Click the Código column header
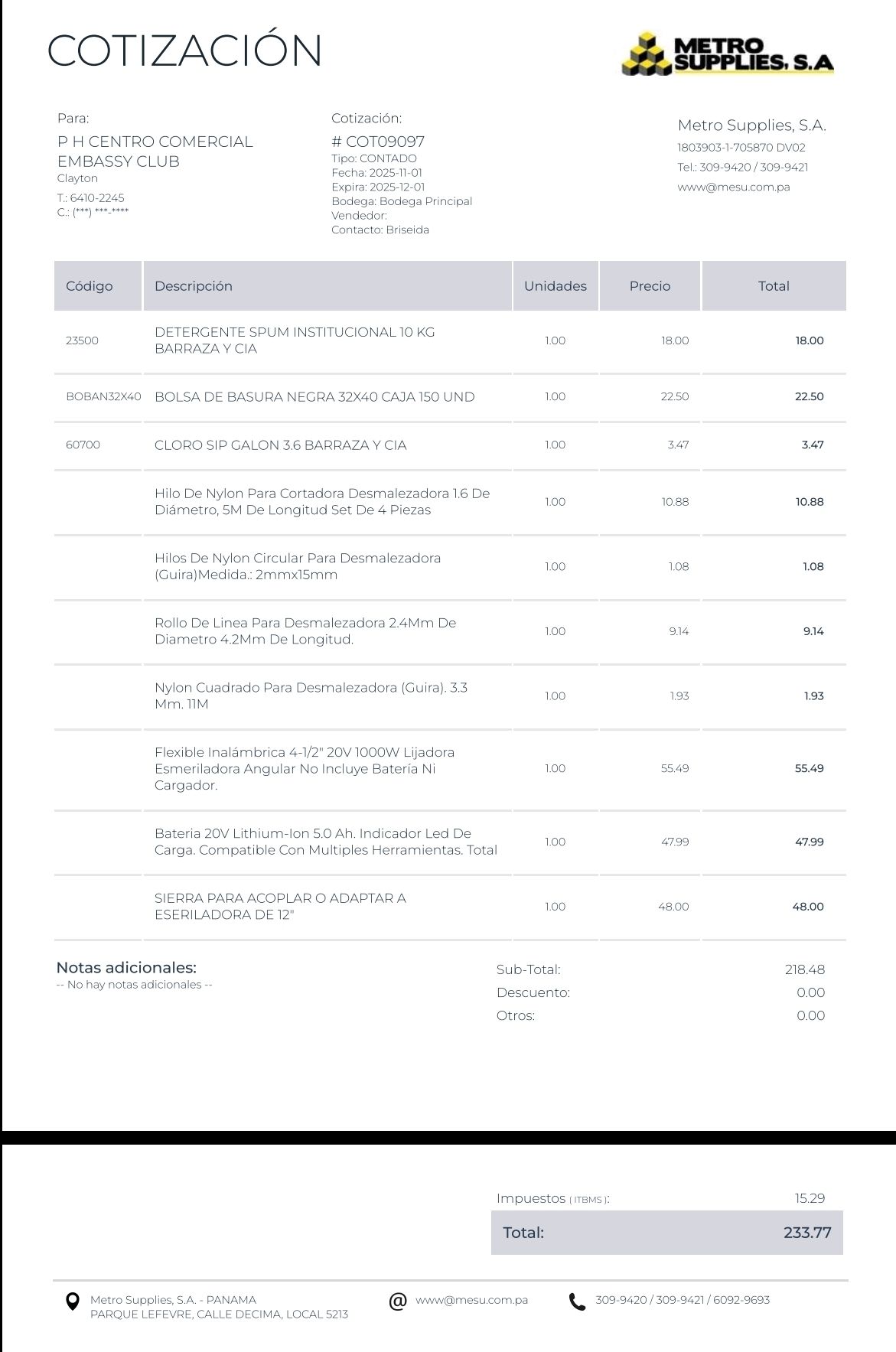 coord(90,286)
